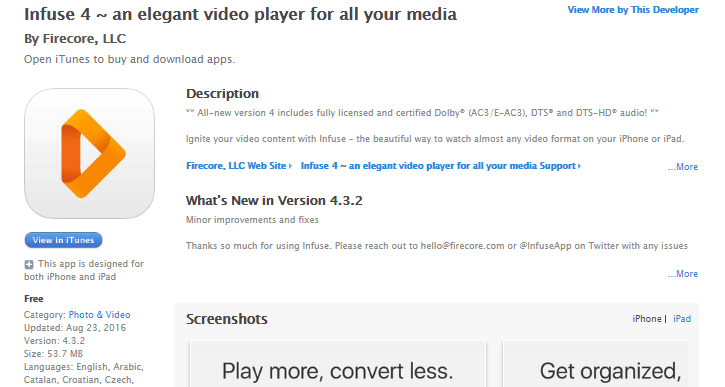Open View More by This Developer link
Image resolution: width=725 pixels, height=387 pixels.
click(633, 10)
